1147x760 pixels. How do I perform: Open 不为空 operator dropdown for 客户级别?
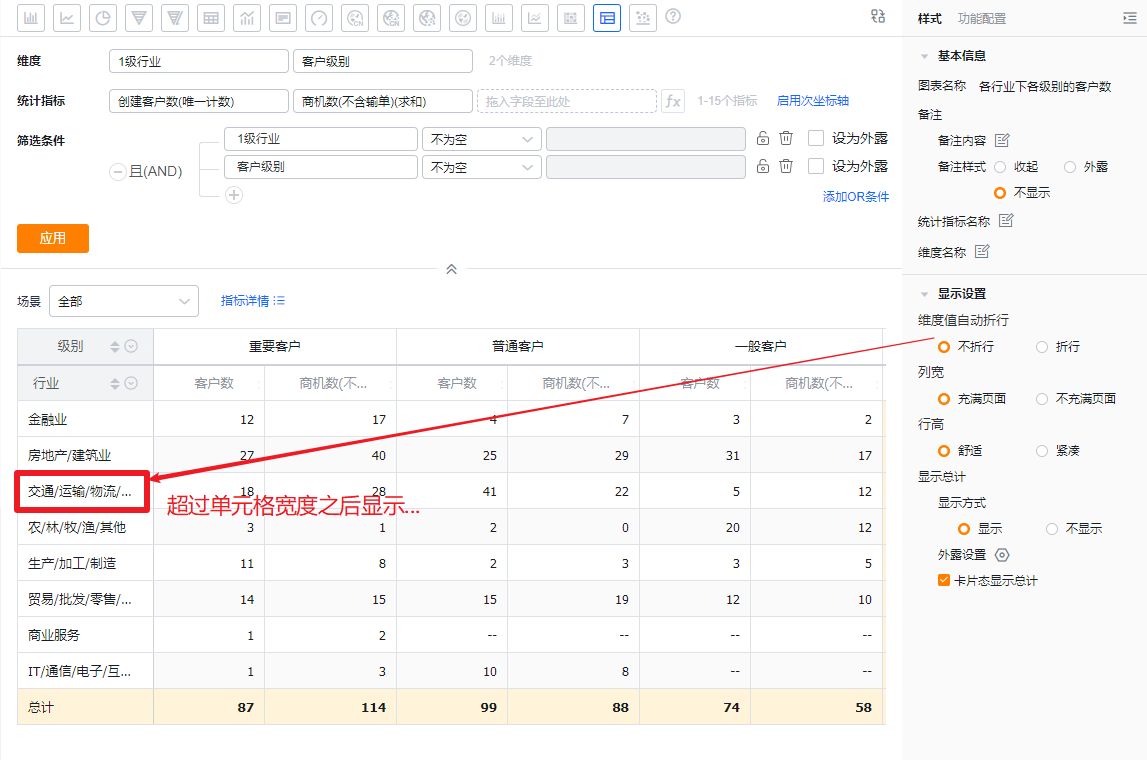click(481, 167)
